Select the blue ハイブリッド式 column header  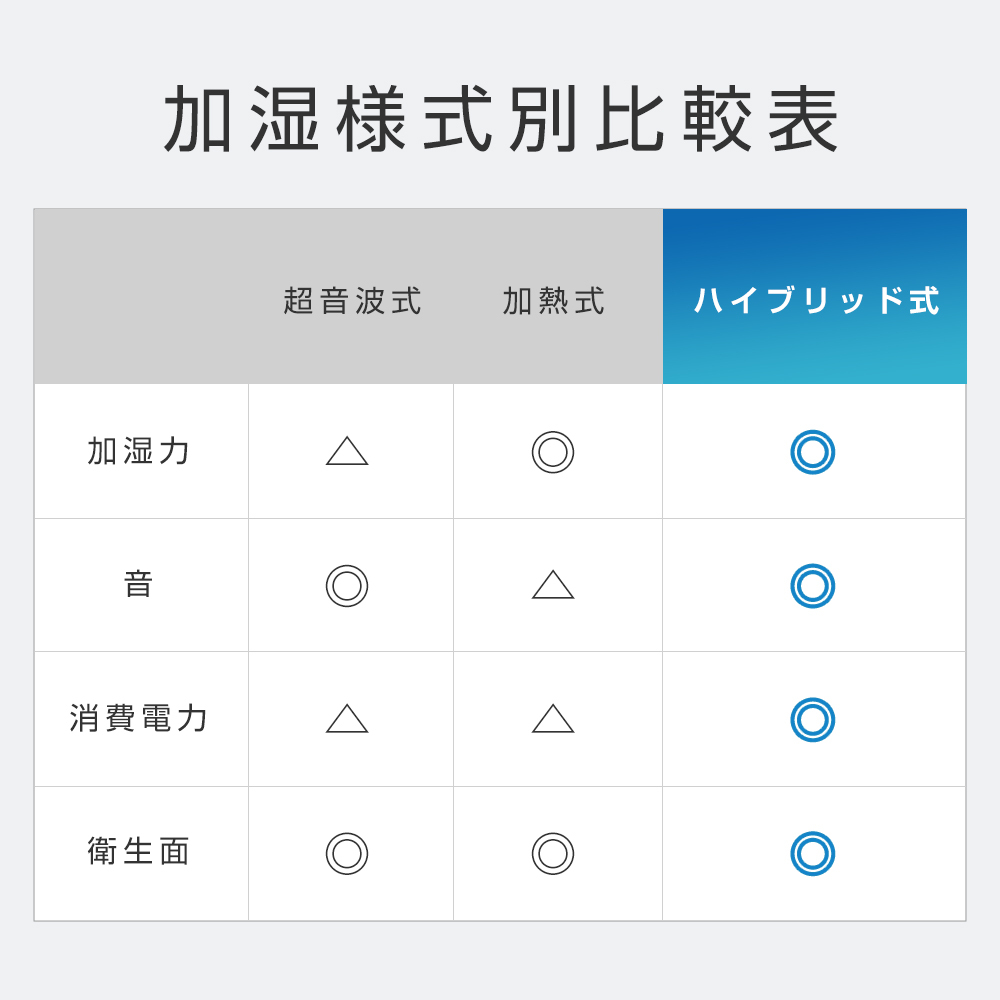[816, 301]
